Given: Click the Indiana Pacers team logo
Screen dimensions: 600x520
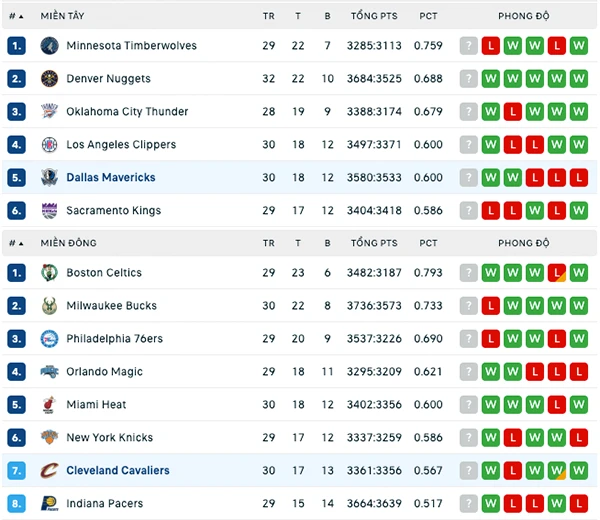Looking at the screenshot, I should [x=49, y=503].
